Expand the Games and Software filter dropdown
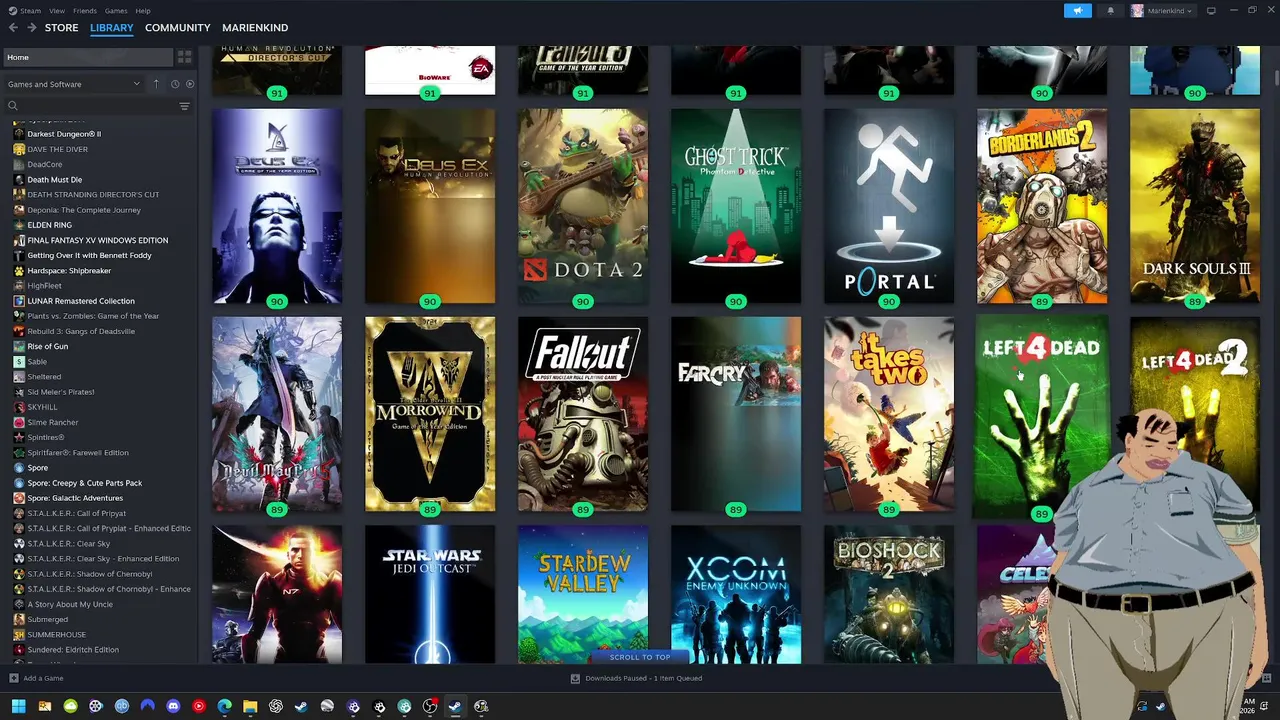Image resolution: width=1280 pixels, height=720 pixels. (74, 84)
